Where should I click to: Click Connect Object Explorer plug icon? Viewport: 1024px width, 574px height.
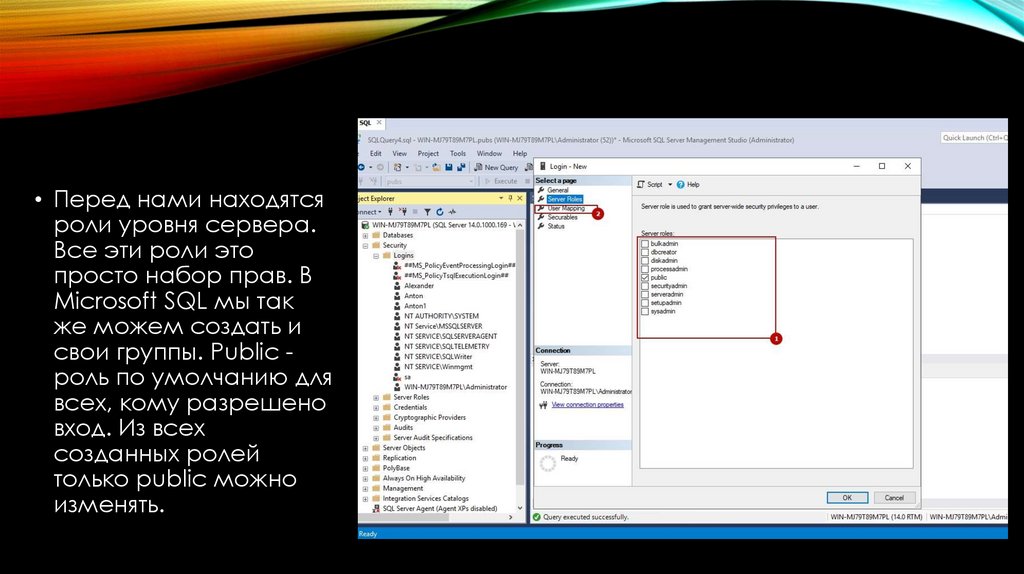point(390,212)
